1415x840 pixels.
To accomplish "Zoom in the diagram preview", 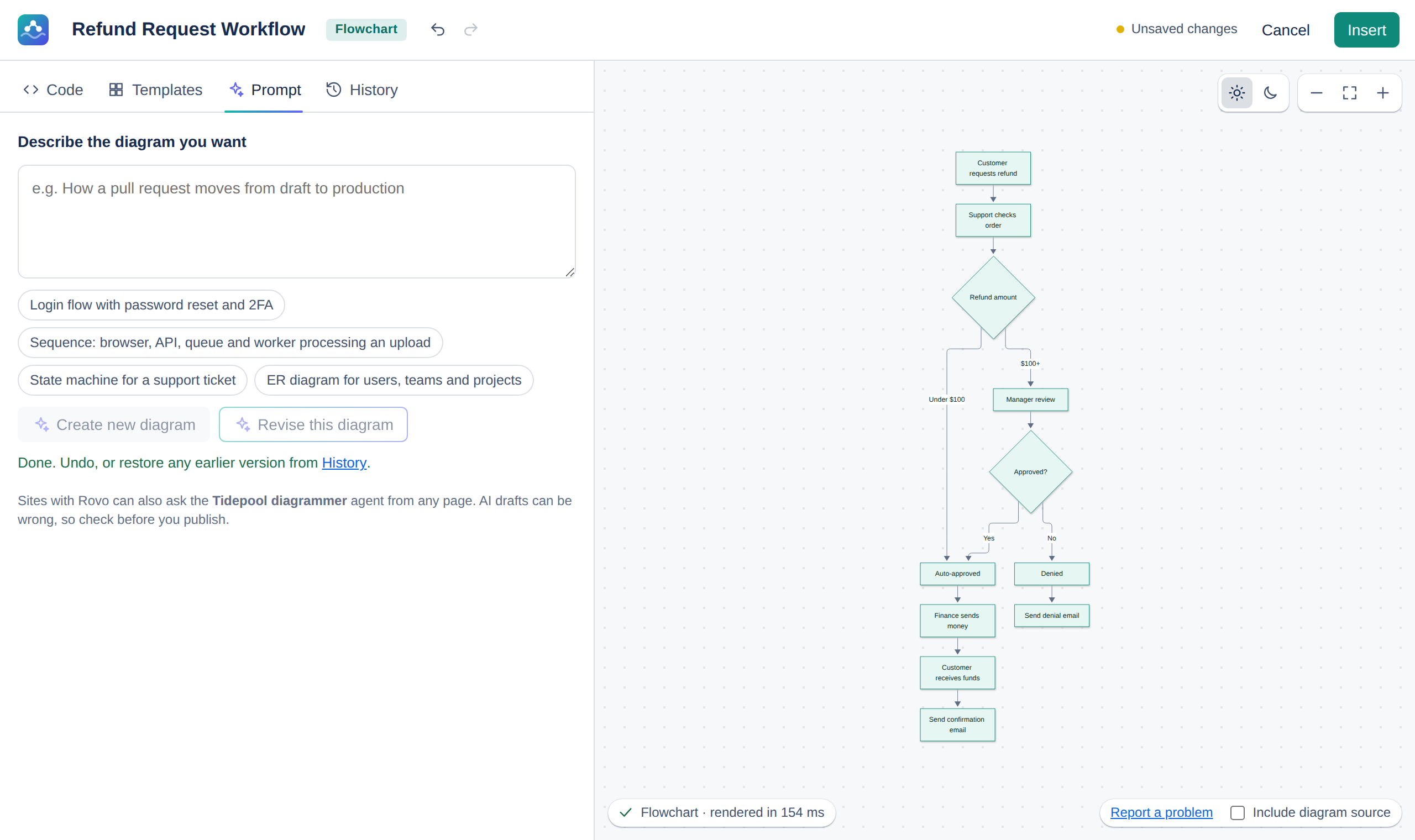I will [x=1383, y=93].
